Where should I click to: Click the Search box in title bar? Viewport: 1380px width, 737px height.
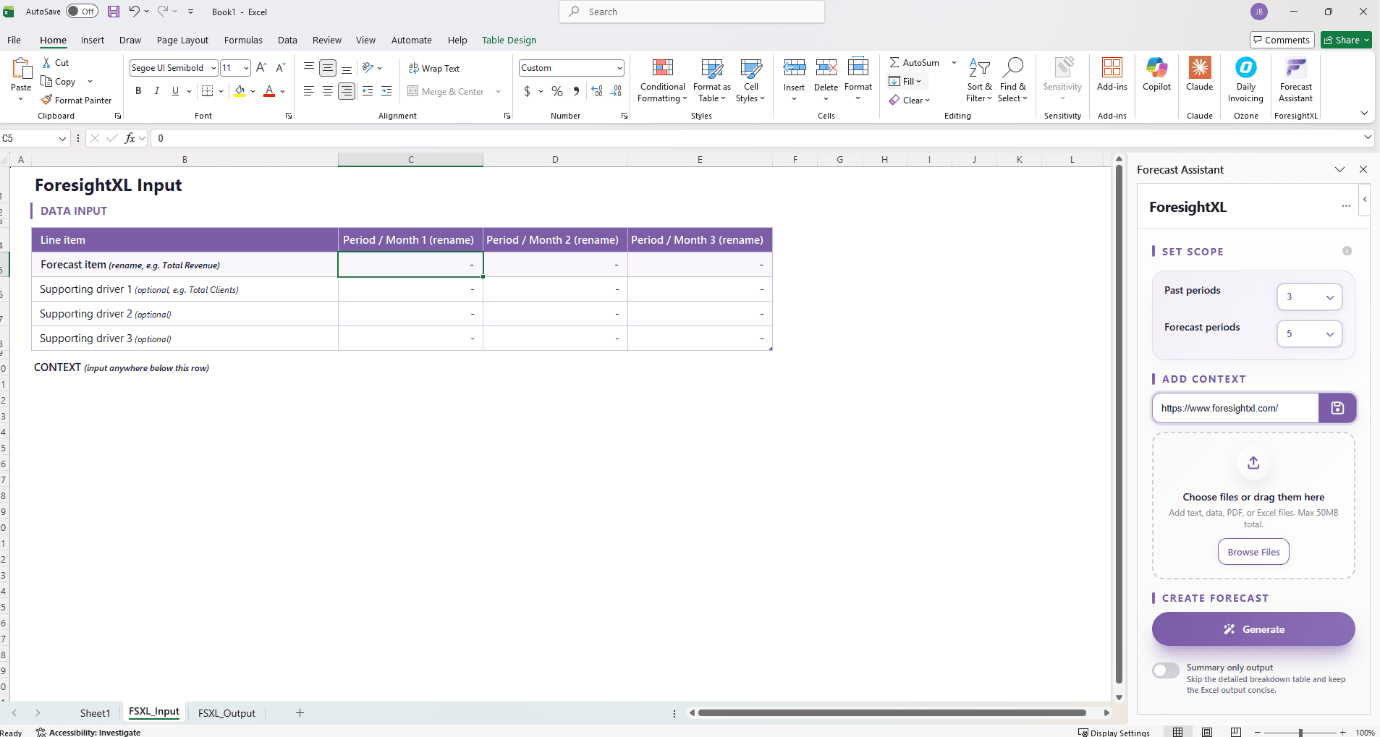point(692,11)
